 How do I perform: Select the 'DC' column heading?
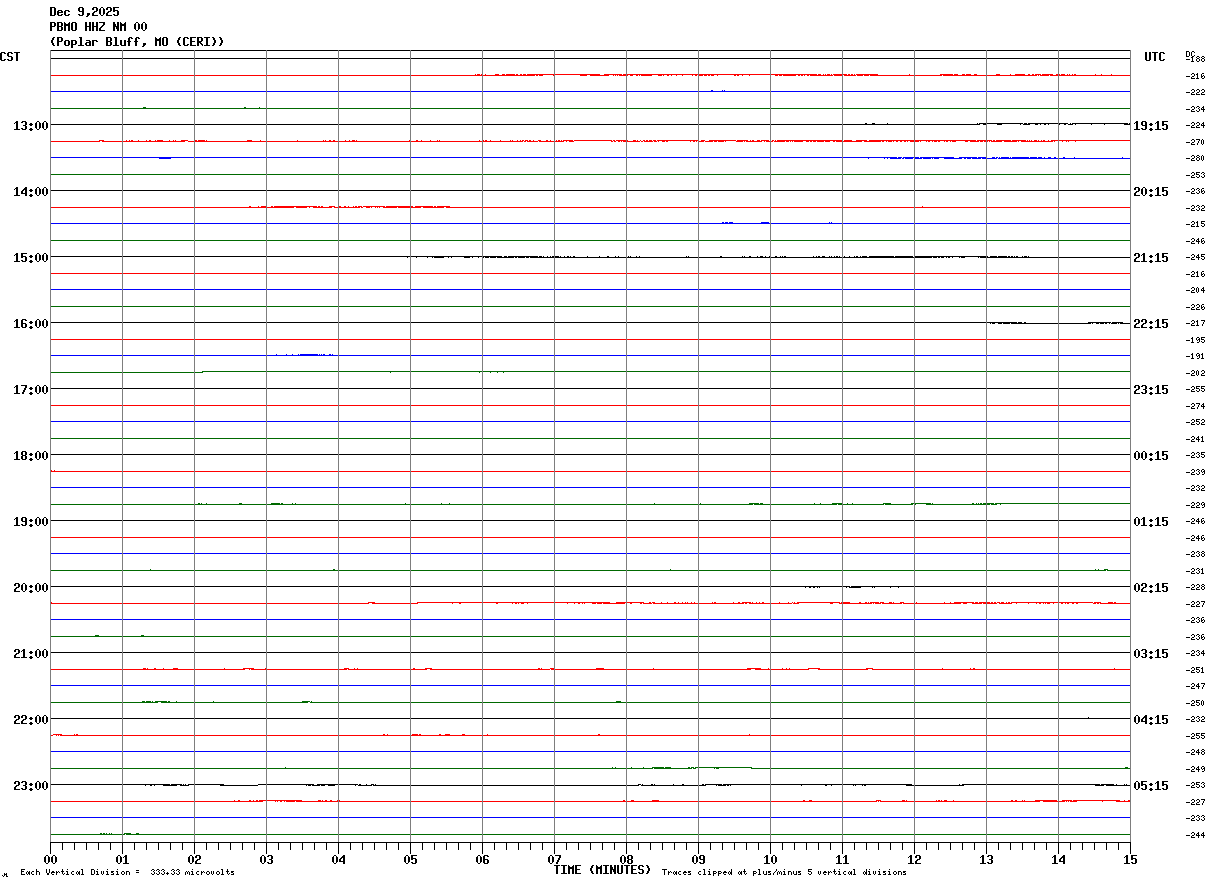tap(1190, 53)
